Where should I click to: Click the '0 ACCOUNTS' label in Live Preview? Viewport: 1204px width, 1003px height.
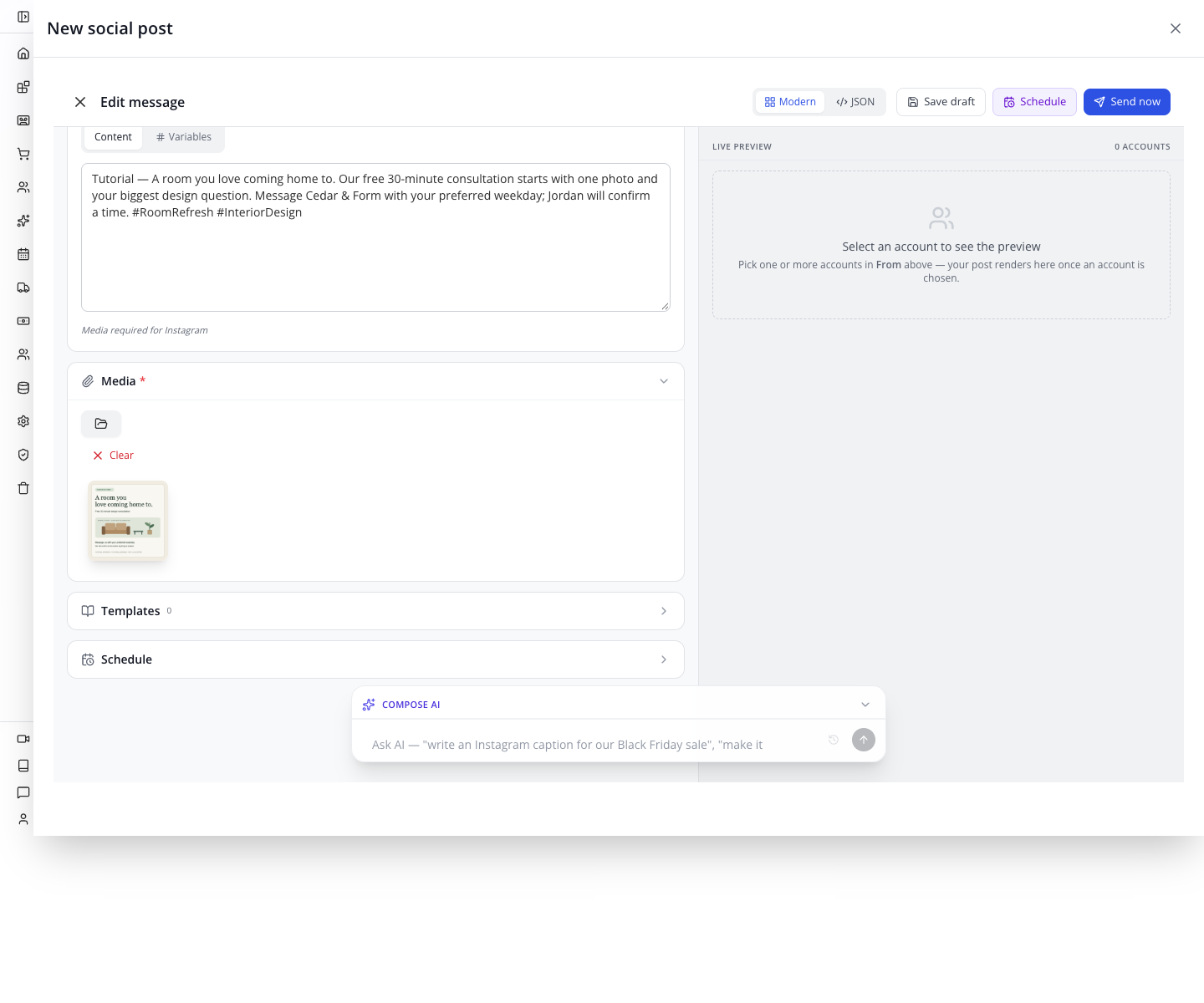pos(1142,147)
